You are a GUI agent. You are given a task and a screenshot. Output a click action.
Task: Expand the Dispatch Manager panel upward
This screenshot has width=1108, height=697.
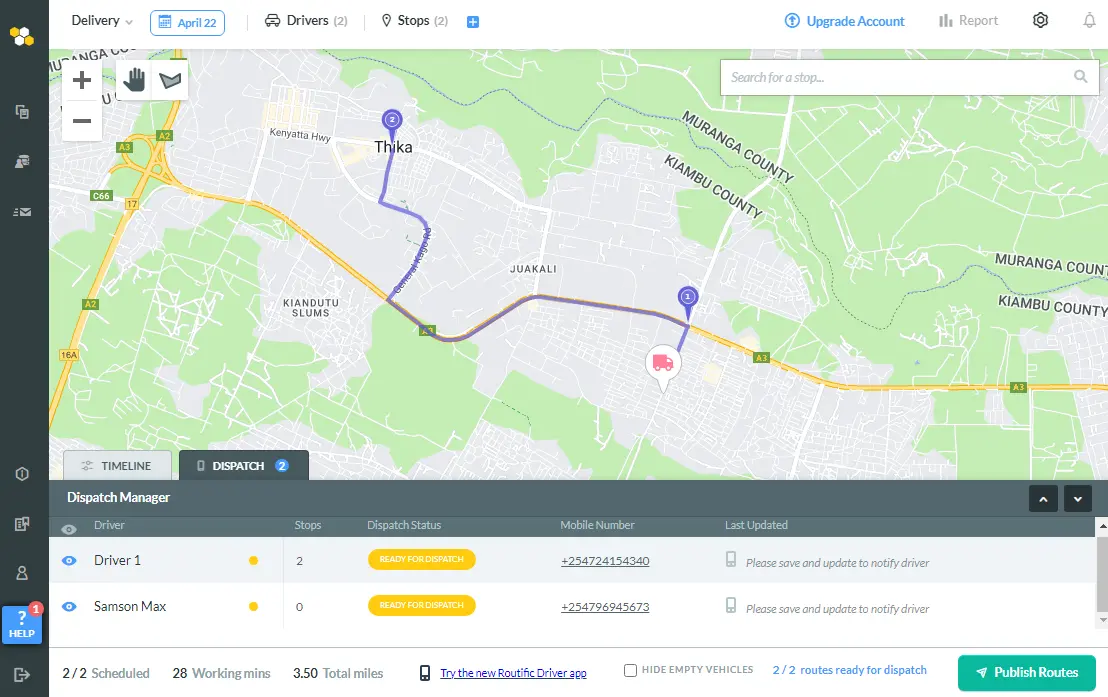point(1043,498)
